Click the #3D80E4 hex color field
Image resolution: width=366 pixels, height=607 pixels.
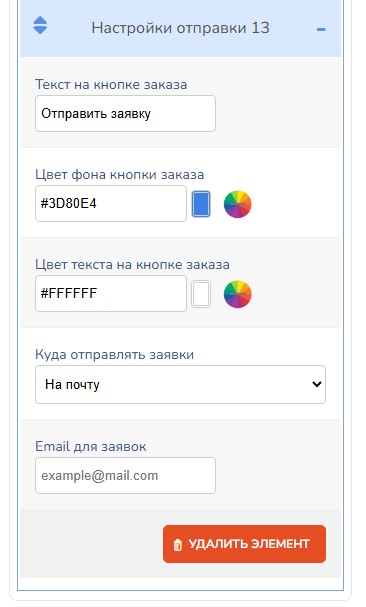click(111, 204)
